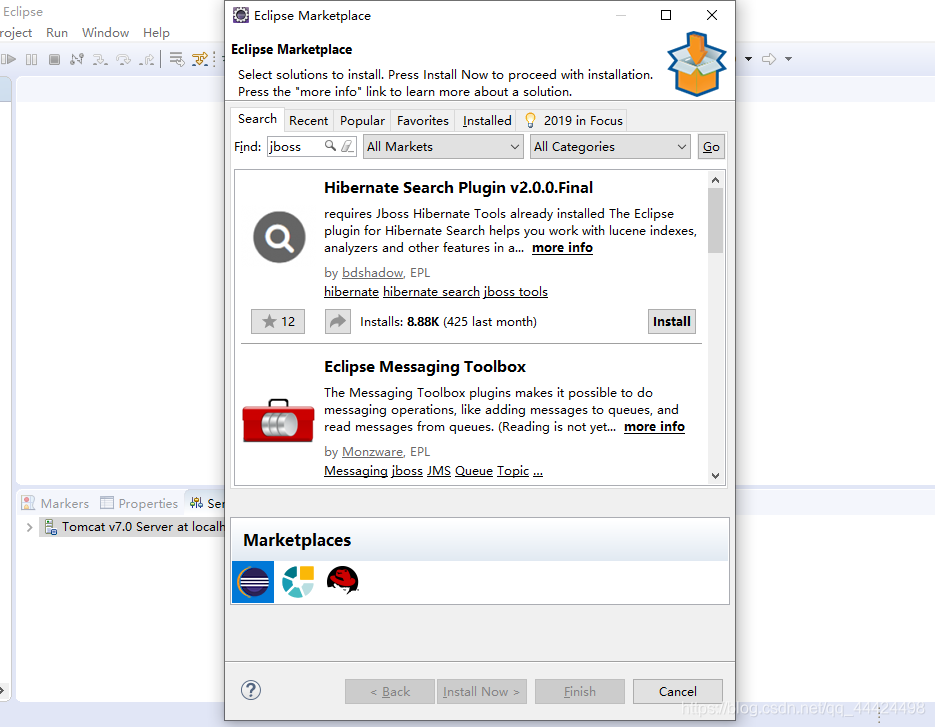Favorite Hibernate Search Plugin with star 12 button
Screen dimensions: 935x727
pos(278,321)
